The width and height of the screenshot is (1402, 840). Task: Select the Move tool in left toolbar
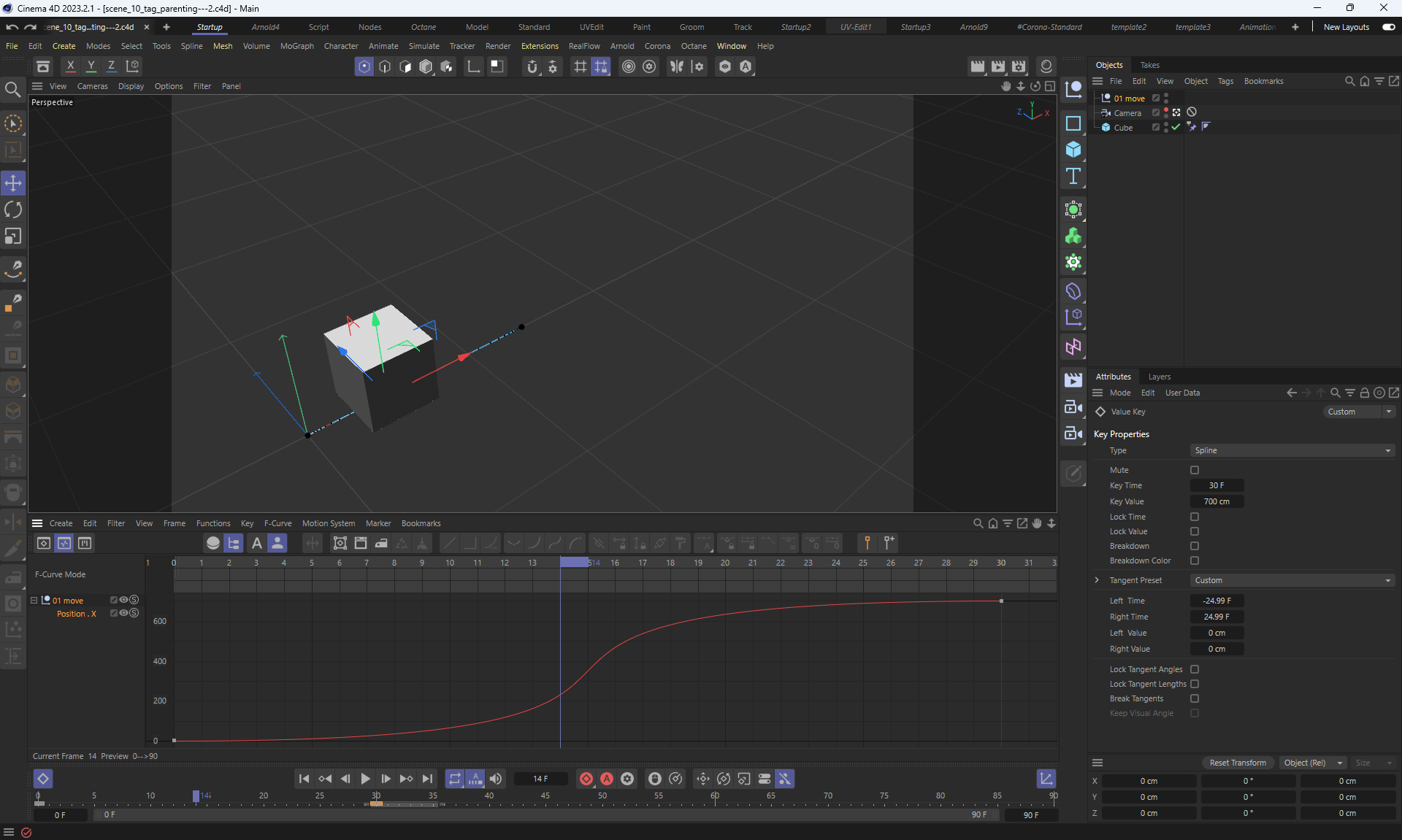coord(13,183)
